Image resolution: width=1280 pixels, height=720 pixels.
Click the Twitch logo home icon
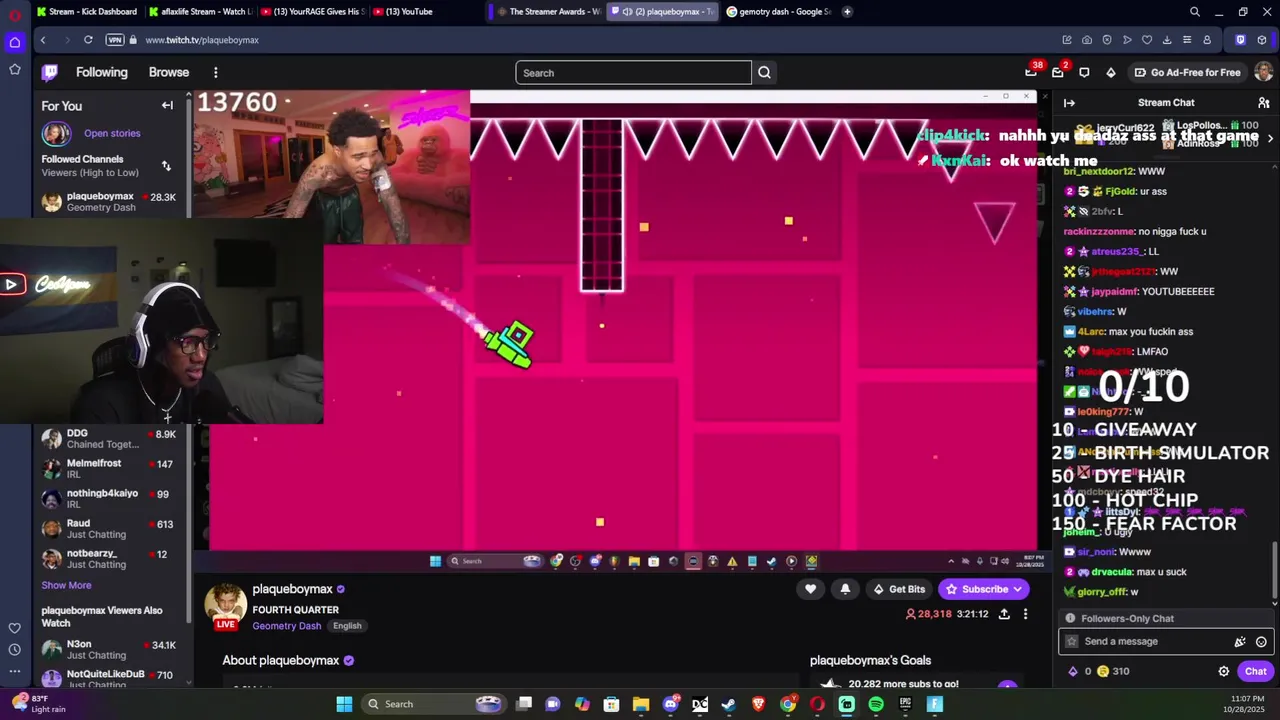point(50,72)
